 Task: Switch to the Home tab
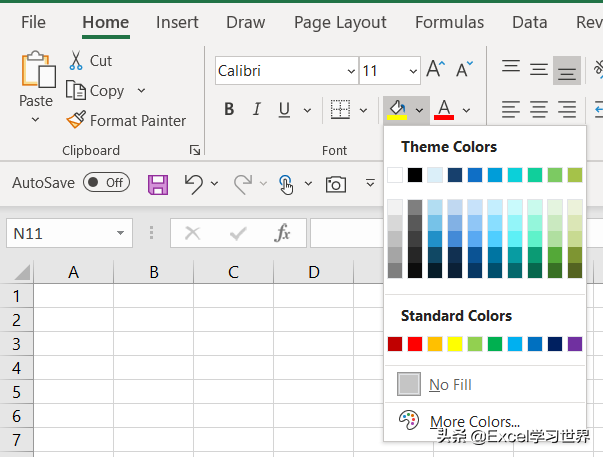click(x=106, y=22)
